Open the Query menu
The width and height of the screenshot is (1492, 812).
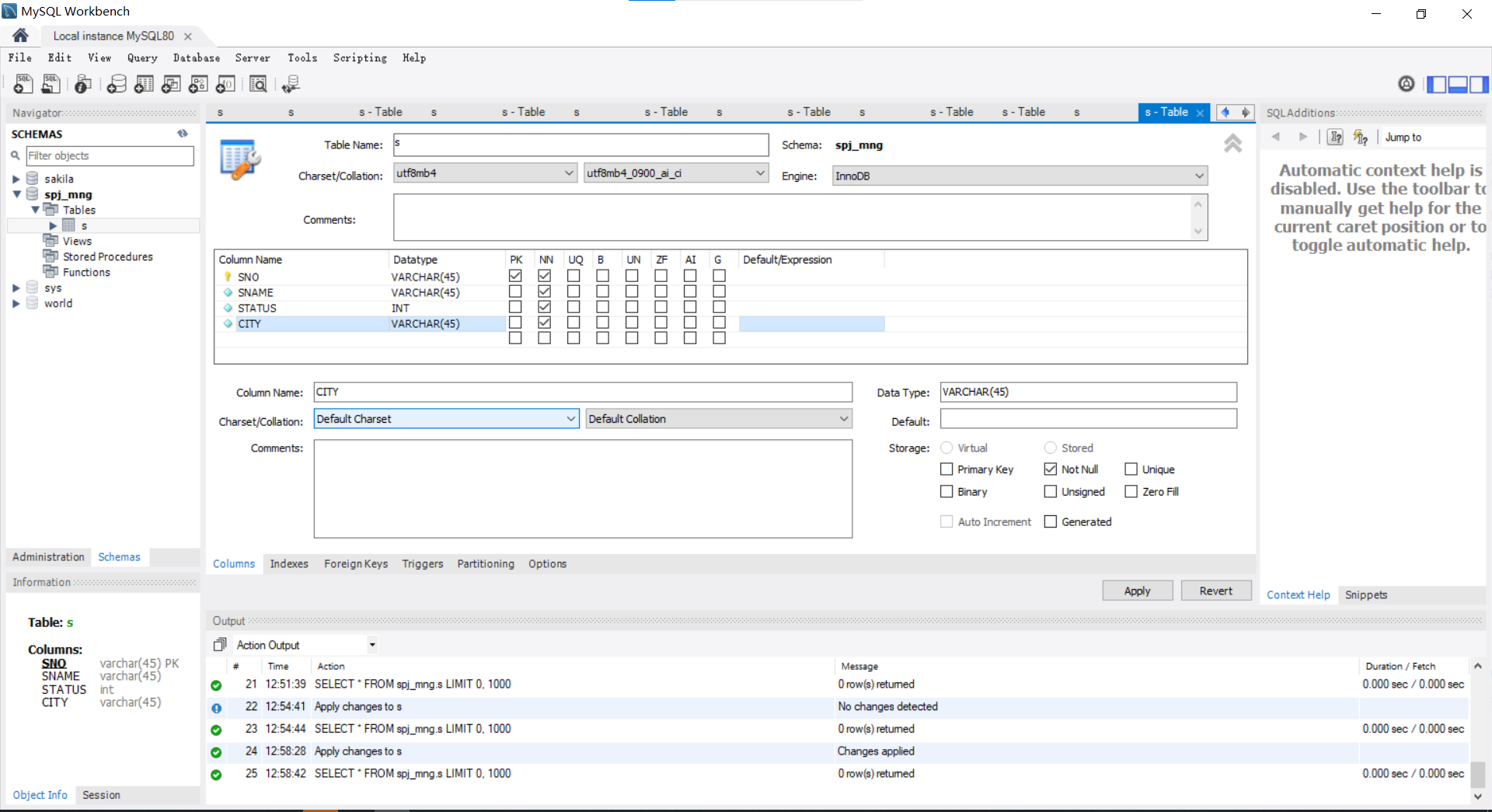click(142, 58)
